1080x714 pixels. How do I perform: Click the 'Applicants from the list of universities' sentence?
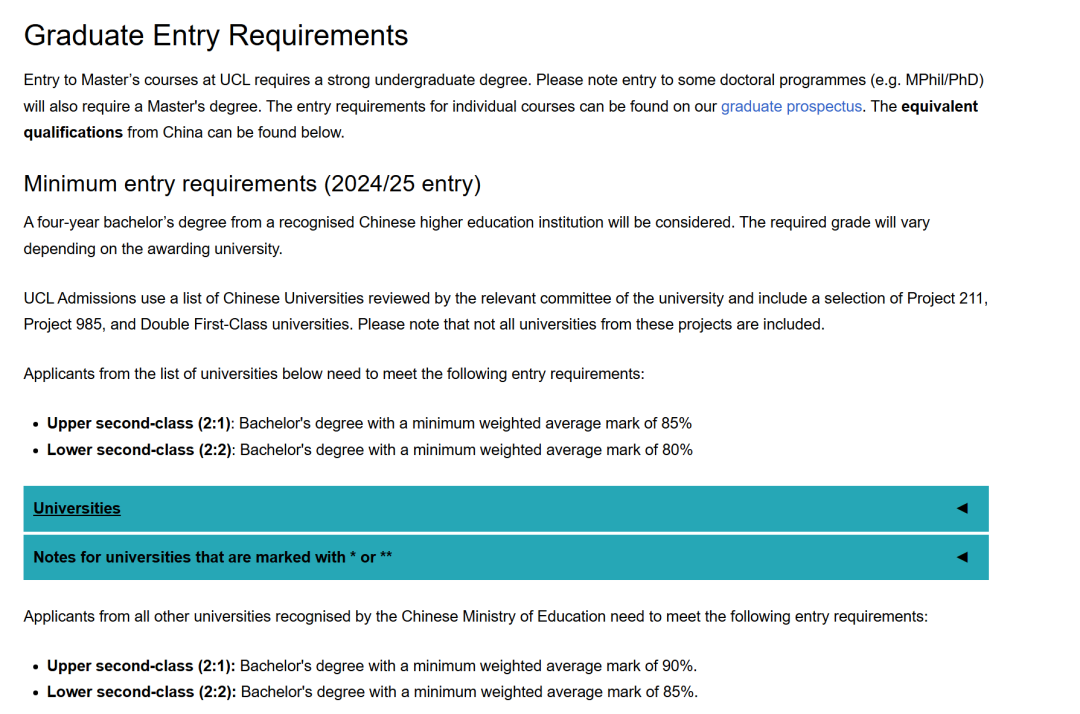click(x=334, y=374)
